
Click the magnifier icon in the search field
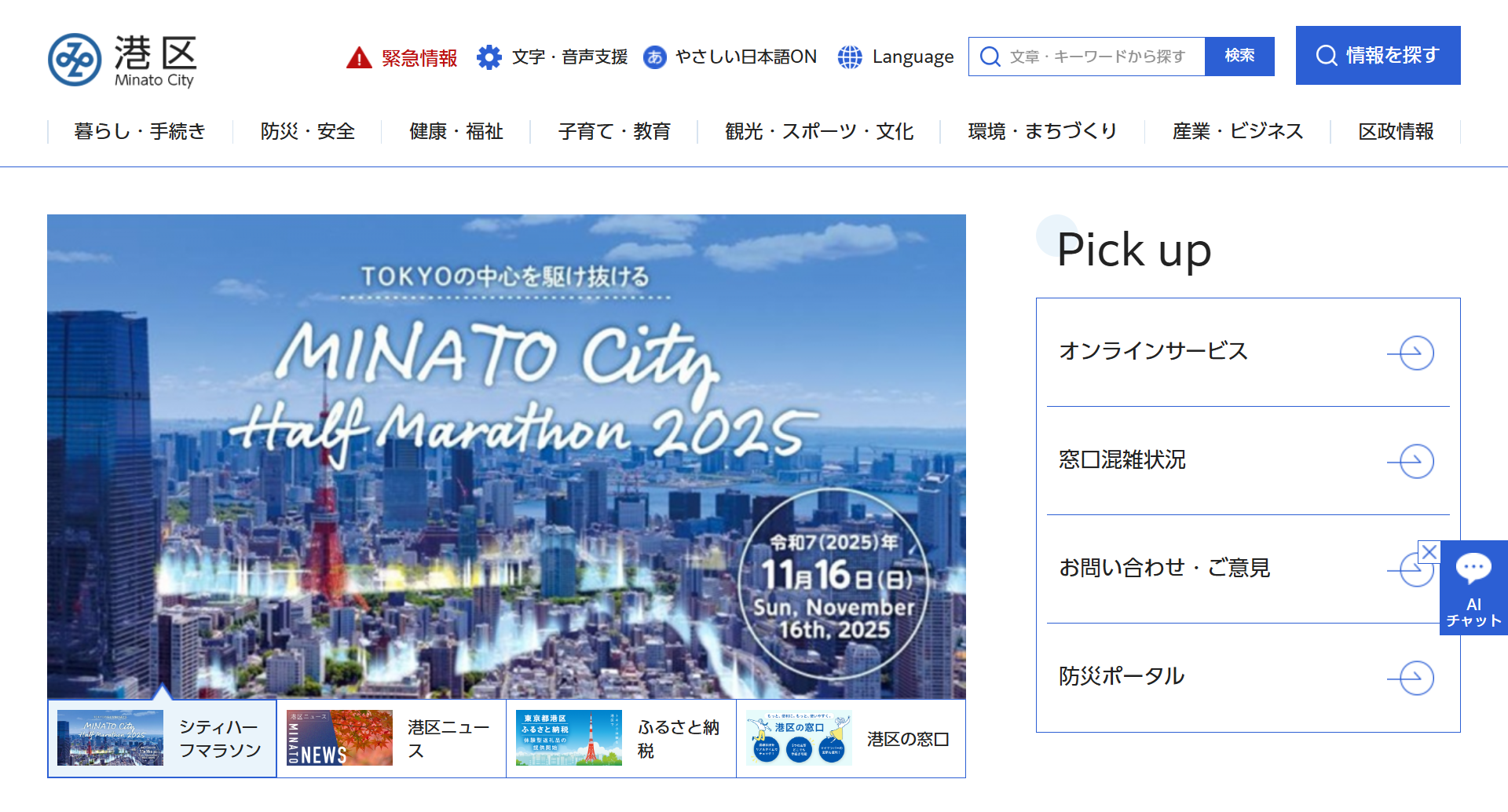[x=990, y=57]
